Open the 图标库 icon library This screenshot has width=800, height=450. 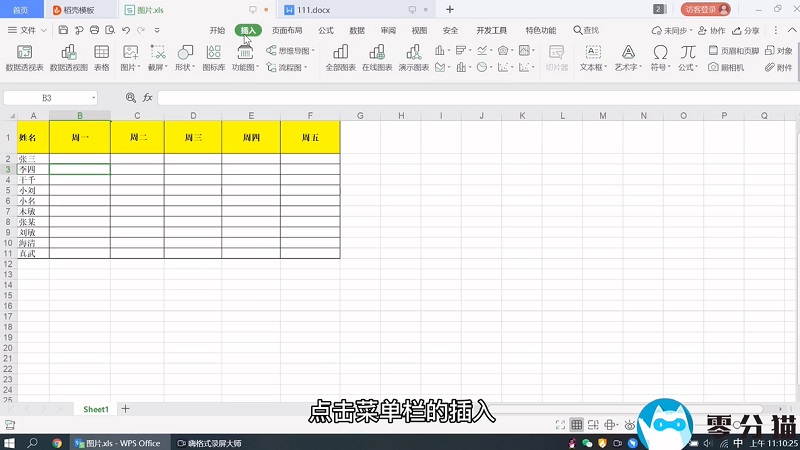click(213, 57)
